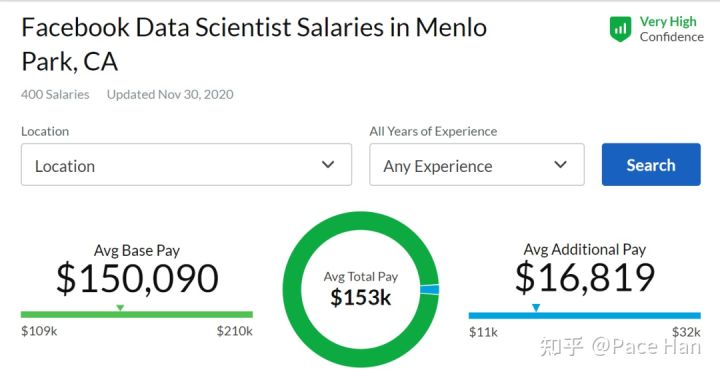
Task: Open the Any Experience dropdown
Action: [x=477, y=164]
